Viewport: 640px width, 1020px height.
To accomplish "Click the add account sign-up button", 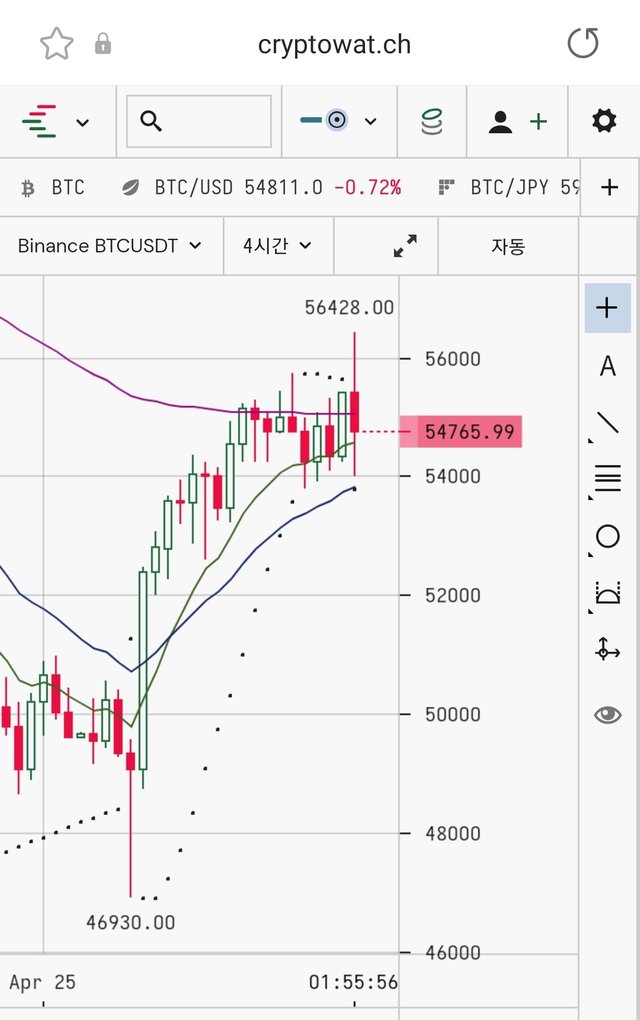I will (x=518, y=121).
